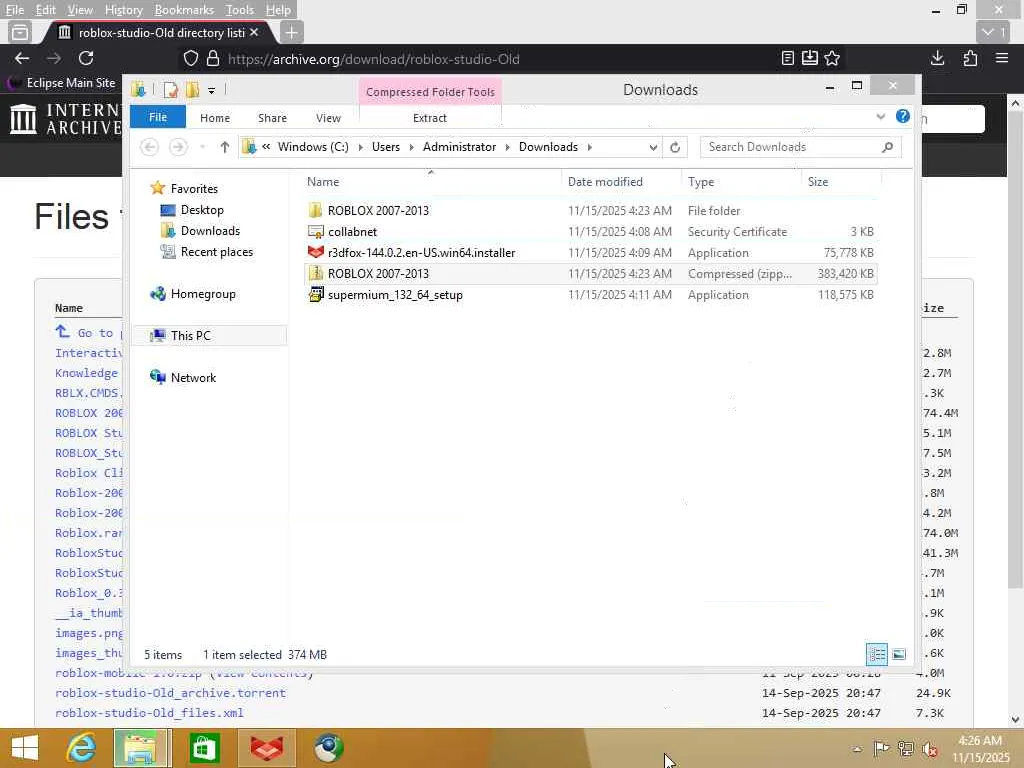
Task: Reload the archive.org page
Action: [86, 59]
